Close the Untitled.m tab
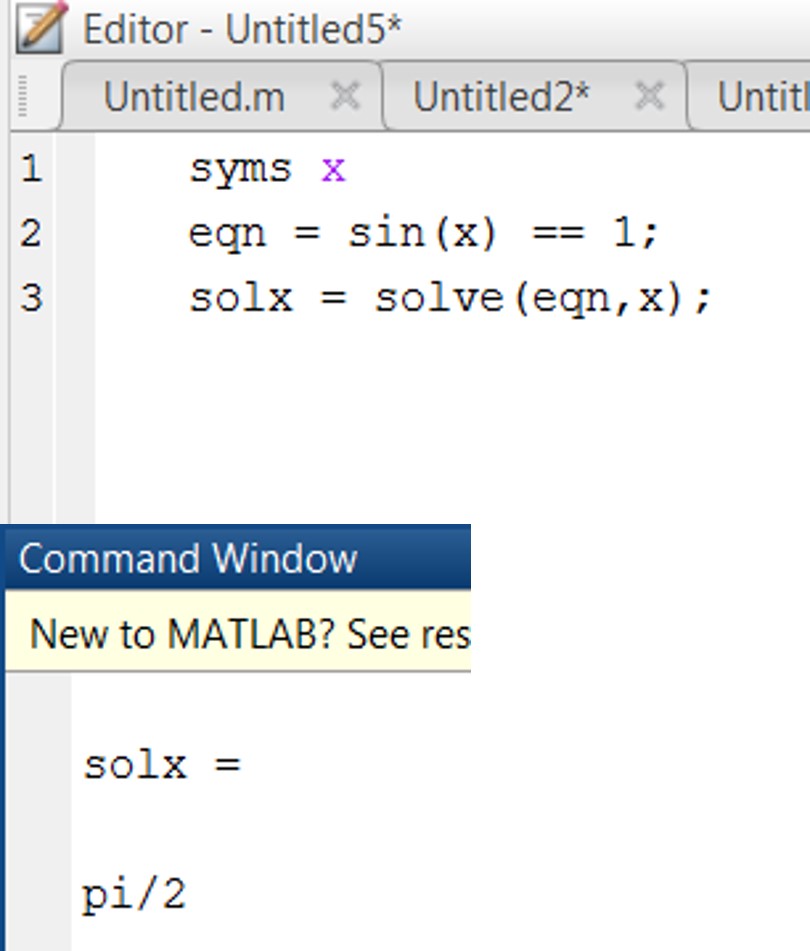 346,96
